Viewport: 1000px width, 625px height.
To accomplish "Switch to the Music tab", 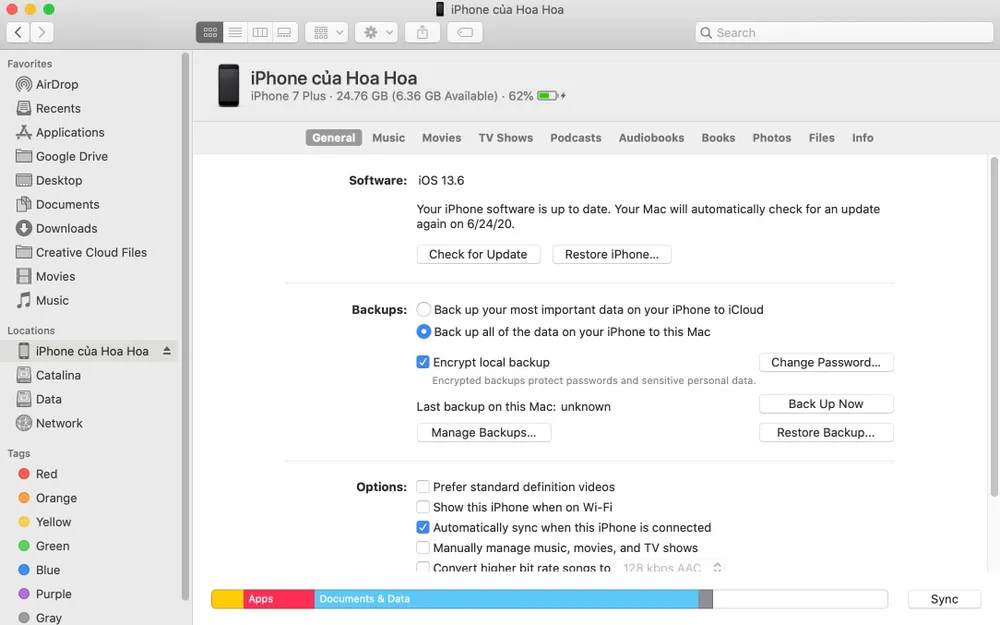I will click(388, 138).
